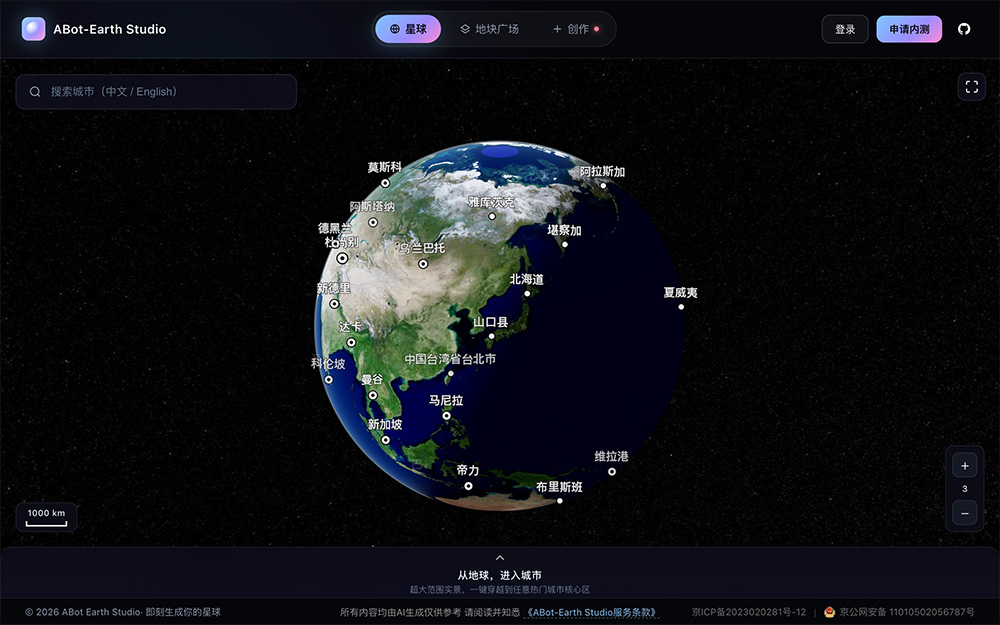
Task: Expand the bottom panel chevron
Action: click(500, 558)
